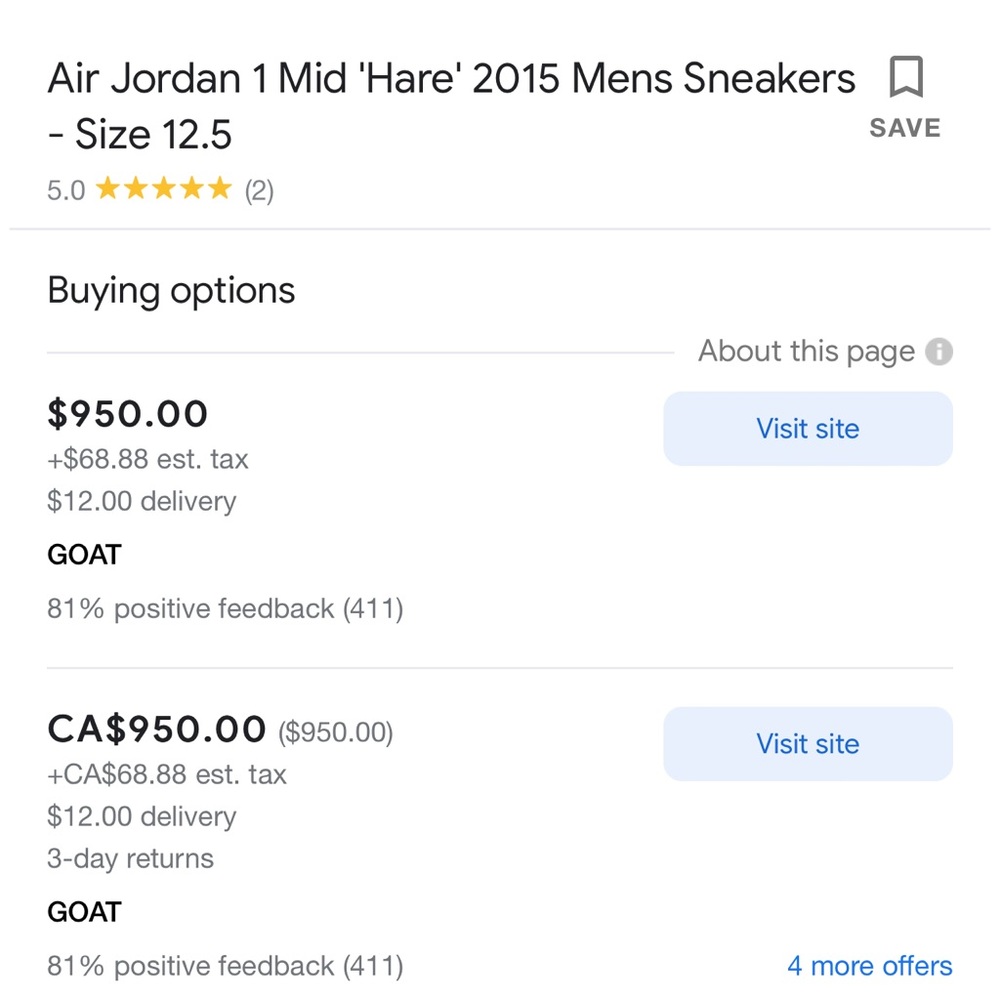Open the About this page info icon
Screen dimensions: 1000x1000
click(x=941, y=352)
